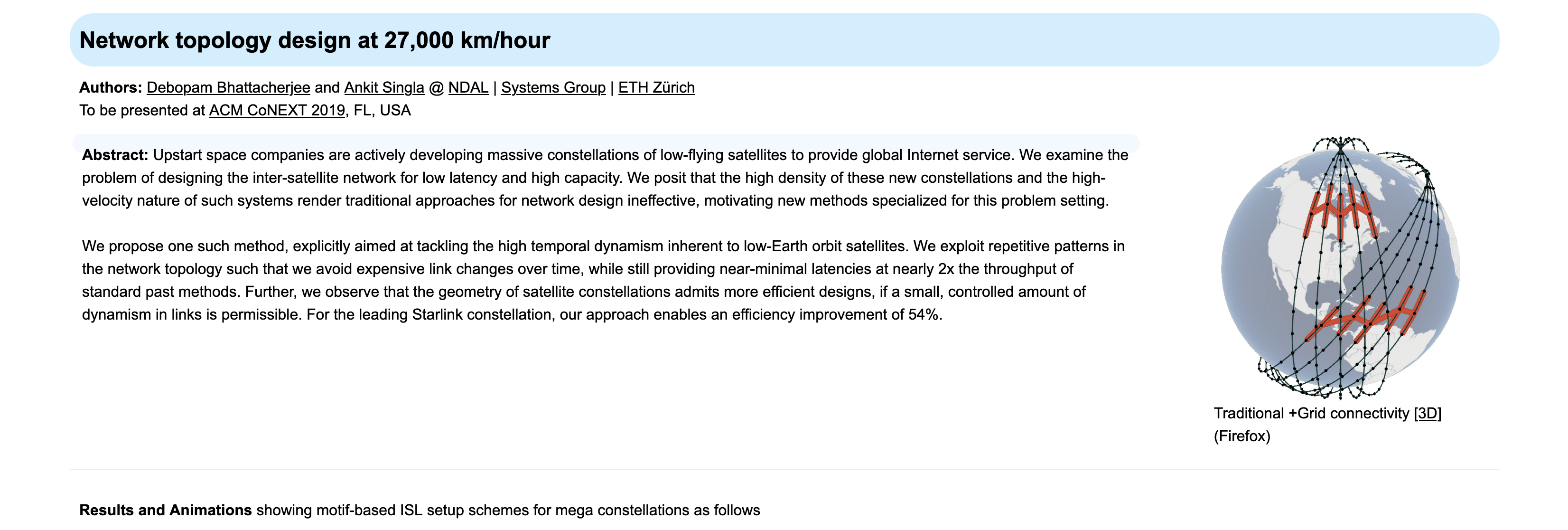
Task: Follow the NDAL link
Action: pos(468,88)
